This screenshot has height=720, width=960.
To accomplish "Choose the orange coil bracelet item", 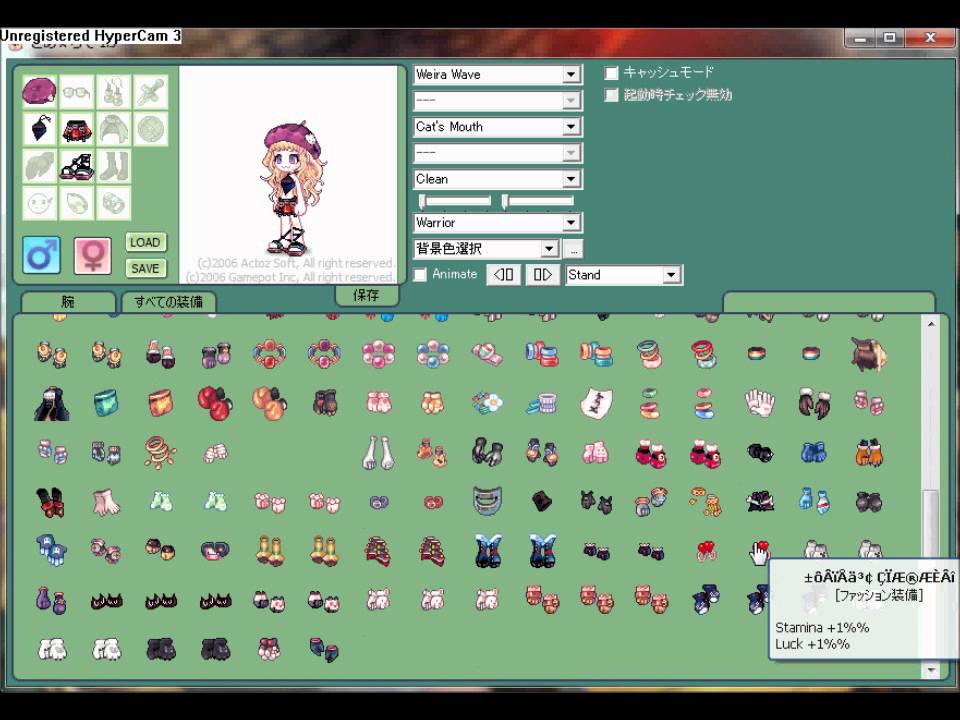I will 160,452.
